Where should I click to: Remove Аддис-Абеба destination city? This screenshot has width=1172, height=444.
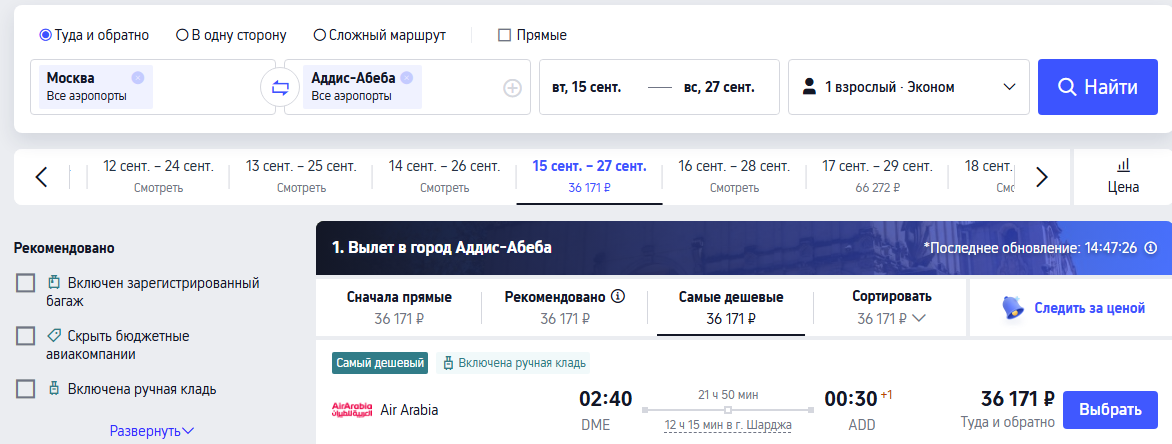click(407, 78)
